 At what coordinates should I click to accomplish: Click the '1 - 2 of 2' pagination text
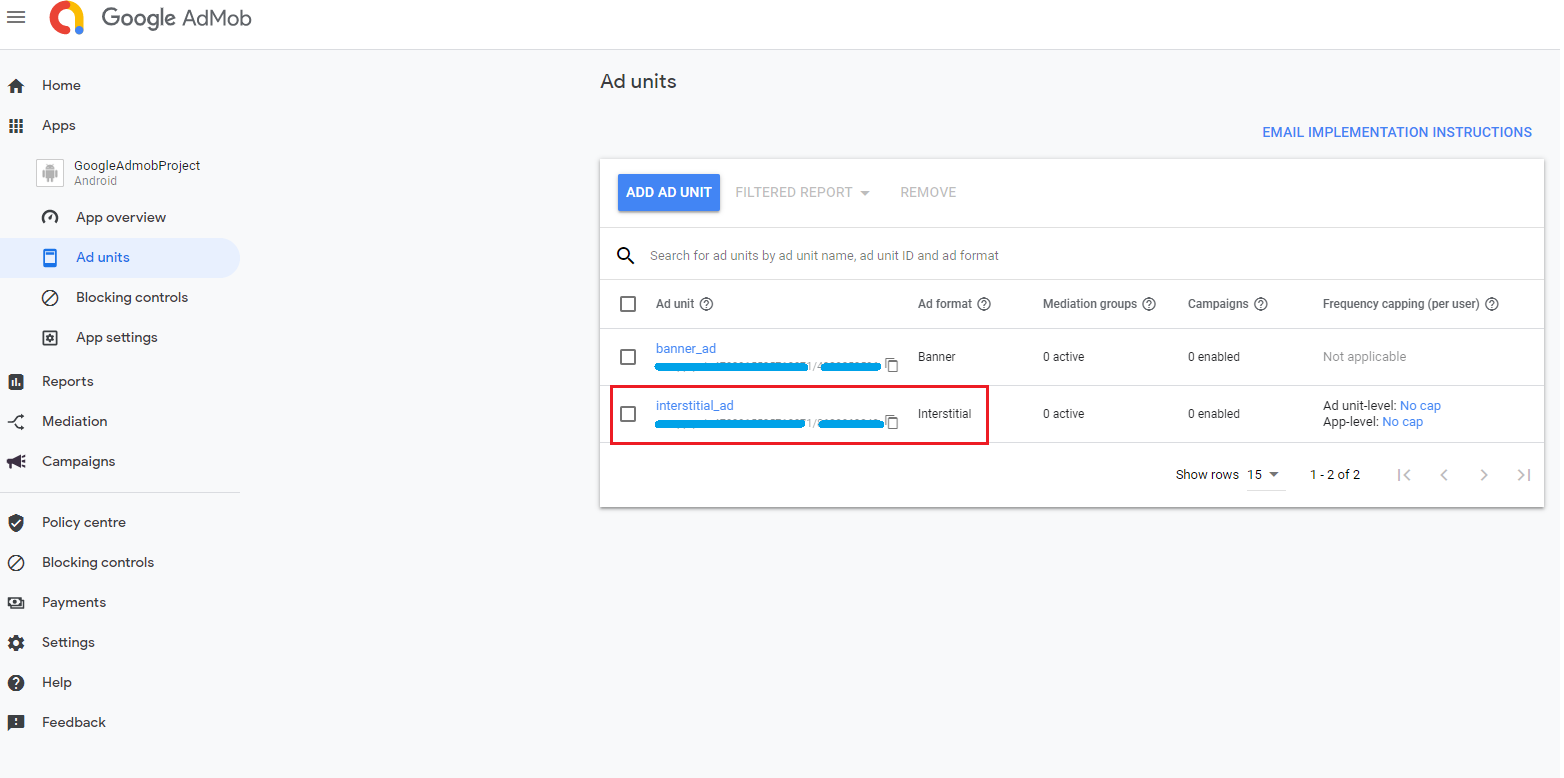[1335, 475]
